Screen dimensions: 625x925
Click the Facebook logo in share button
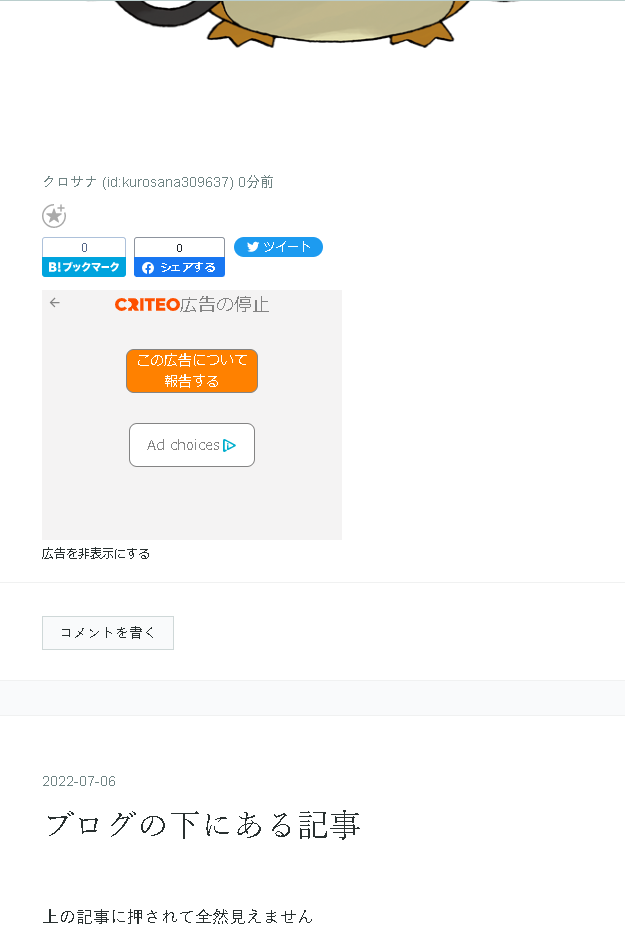tap(148, 268)
